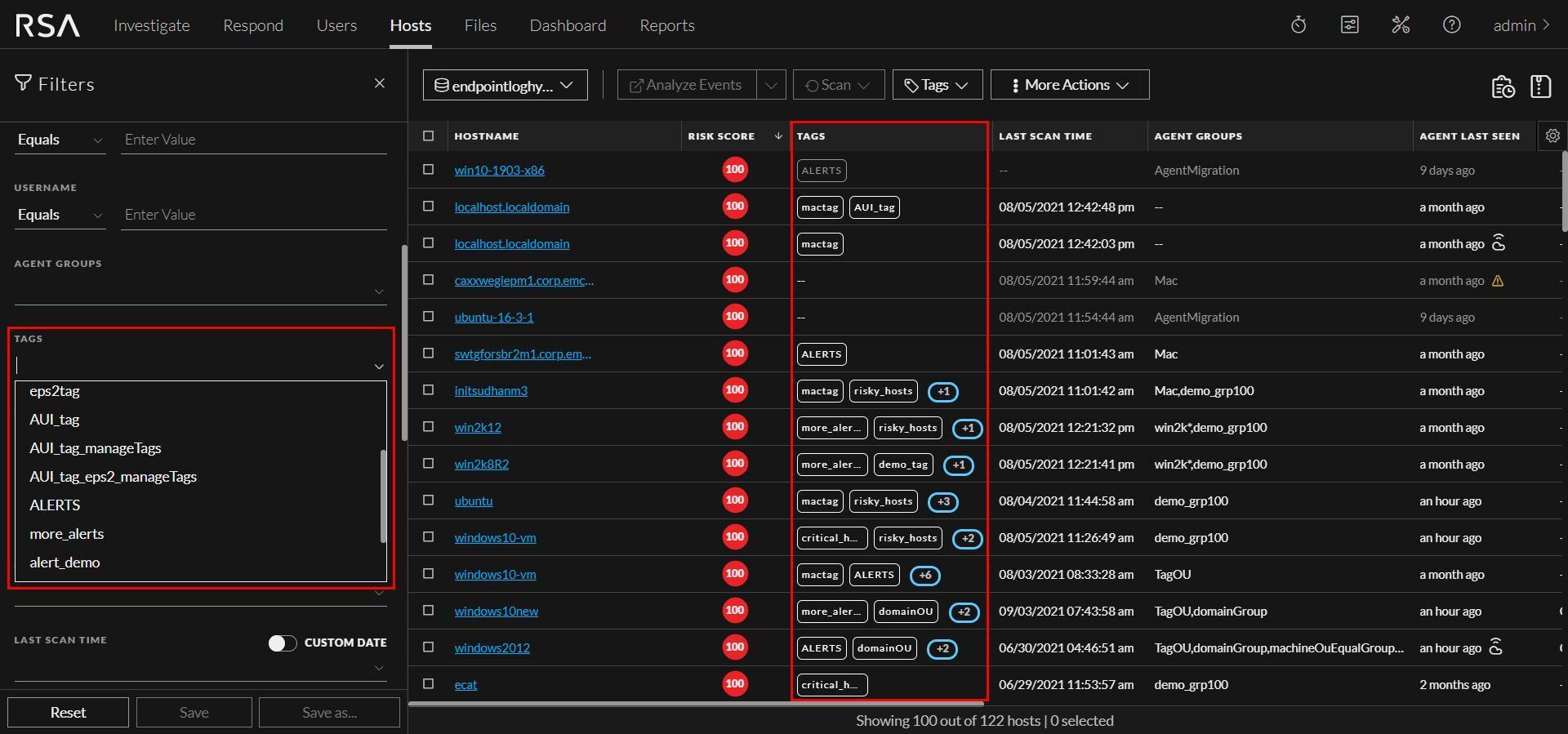Image resolution: width=1568 pixels, height=734 pixels.
Task: Click the RSA logo
Action: pos(47,25)
